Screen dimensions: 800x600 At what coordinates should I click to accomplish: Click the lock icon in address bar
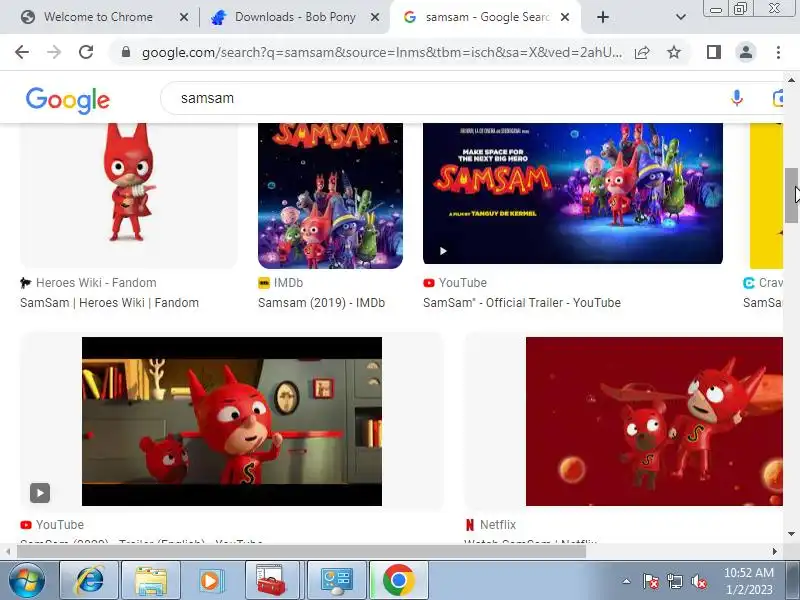point(126,52)
